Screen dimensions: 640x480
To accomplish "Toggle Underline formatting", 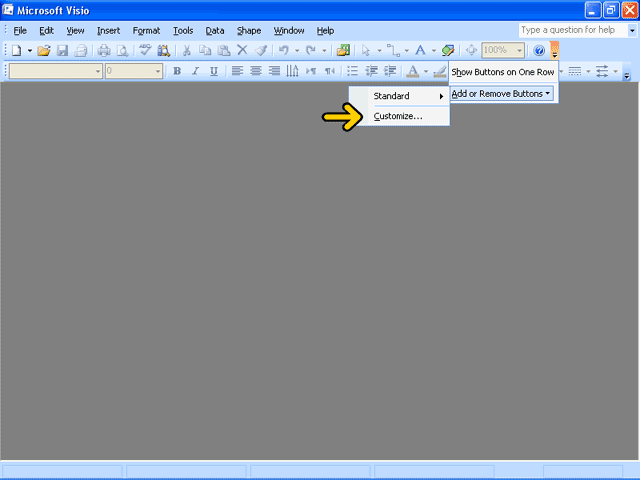I will (213, 71).
